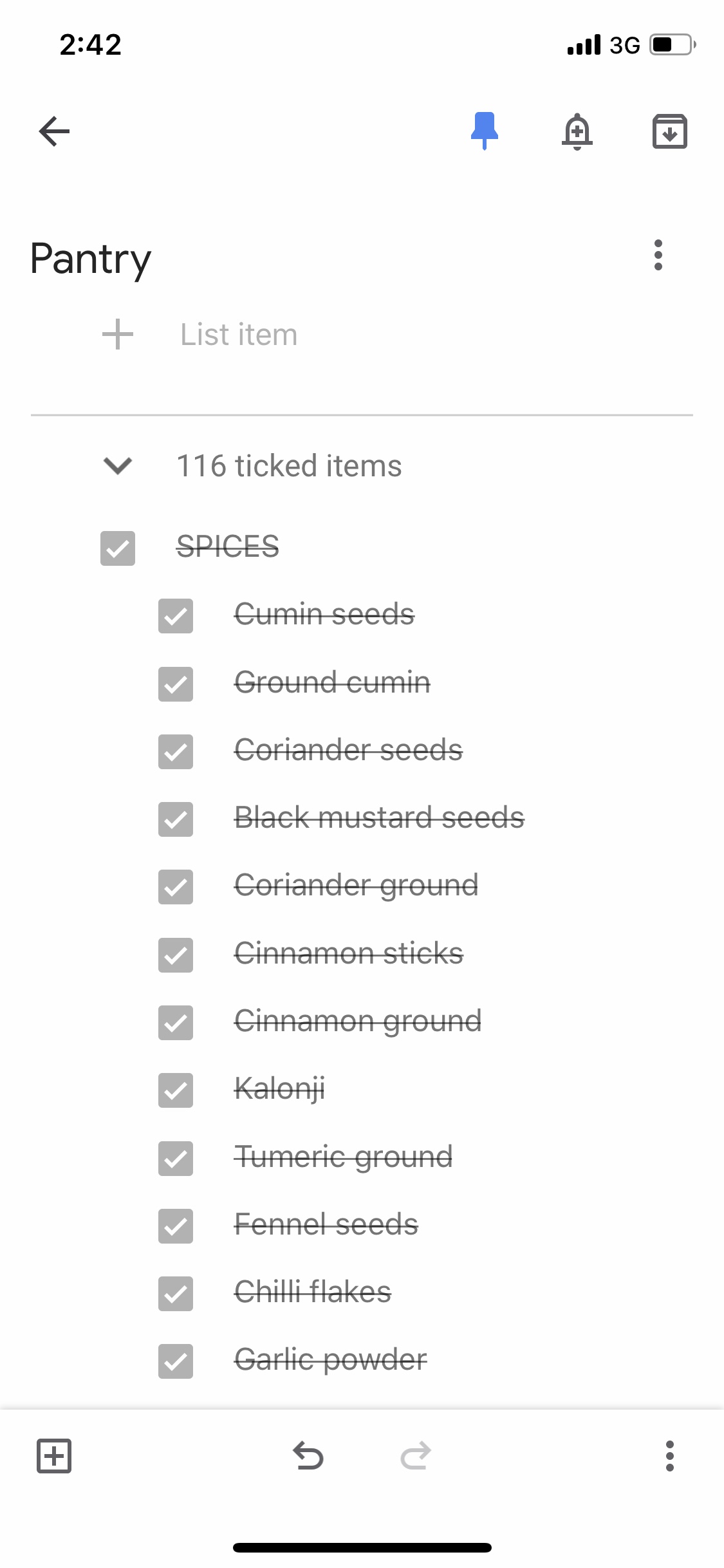Screen dimensions: 724x1568
Task: Open the bottom more options menu
Action: pos(669,1456)
